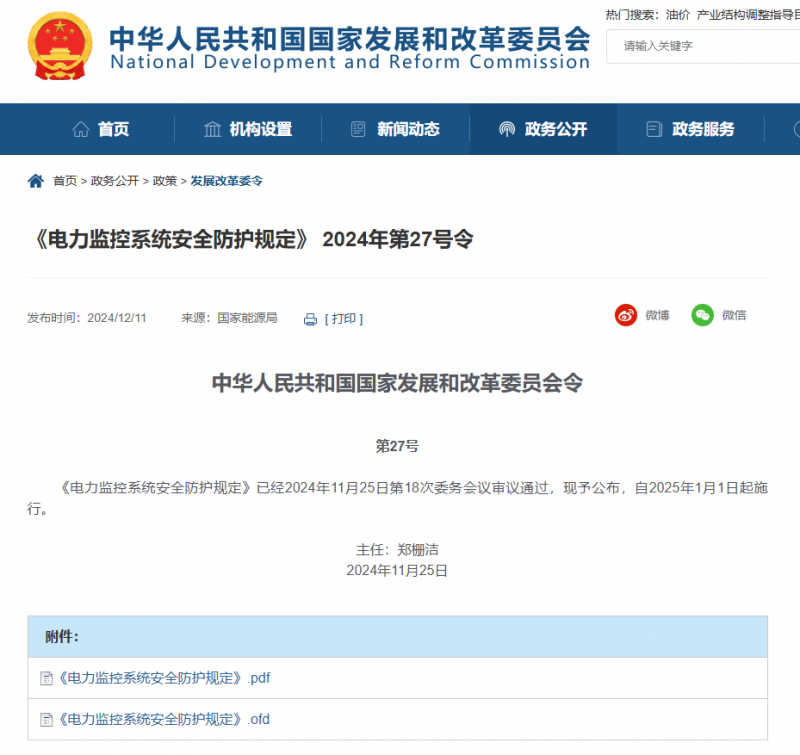
Task: Share via Weibo icon
Action: click(626, 315)
